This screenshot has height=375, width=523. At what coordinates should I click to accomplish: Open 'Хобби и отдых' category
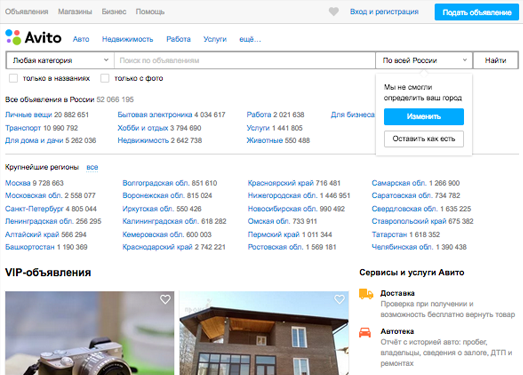(143, 128)
